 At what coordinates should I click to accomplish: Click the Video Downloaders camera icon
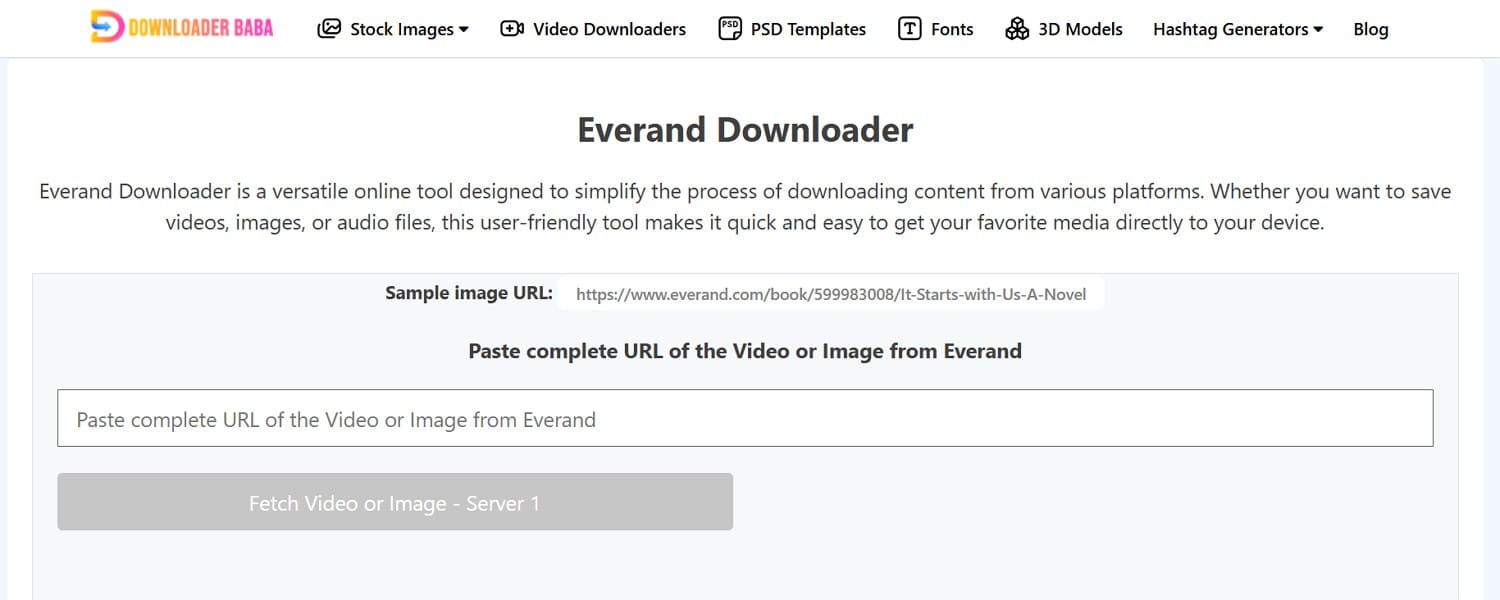pos(512,29)
